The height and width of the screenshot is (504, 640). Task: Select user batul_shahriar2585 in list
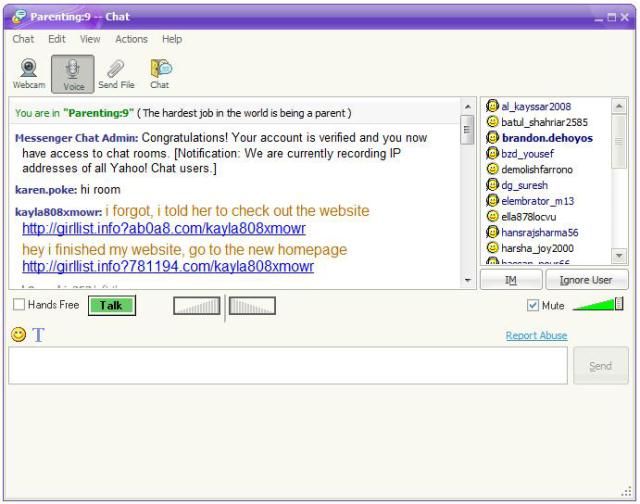pos(544,122)
